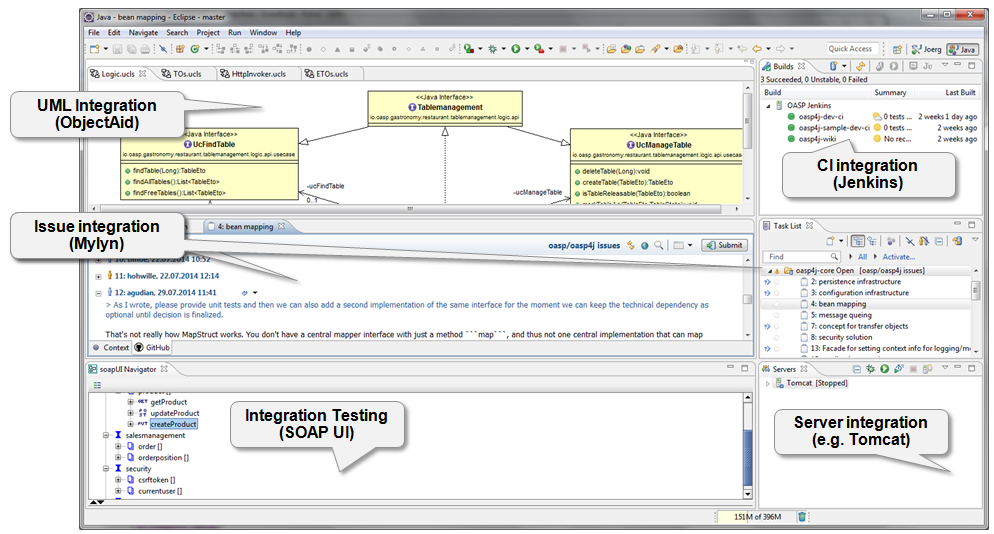The image size is (994, 534).
Task: Expand the csrftoken [] node
Action: (x=119, y=480)
